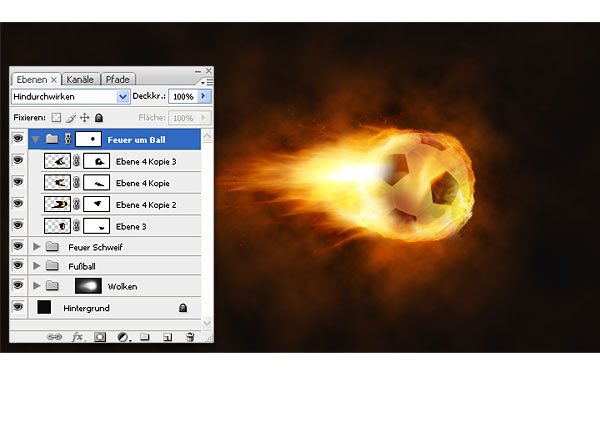Click the Hintergrund layer lock icon
Screen dimensions: 600x427
183,308
